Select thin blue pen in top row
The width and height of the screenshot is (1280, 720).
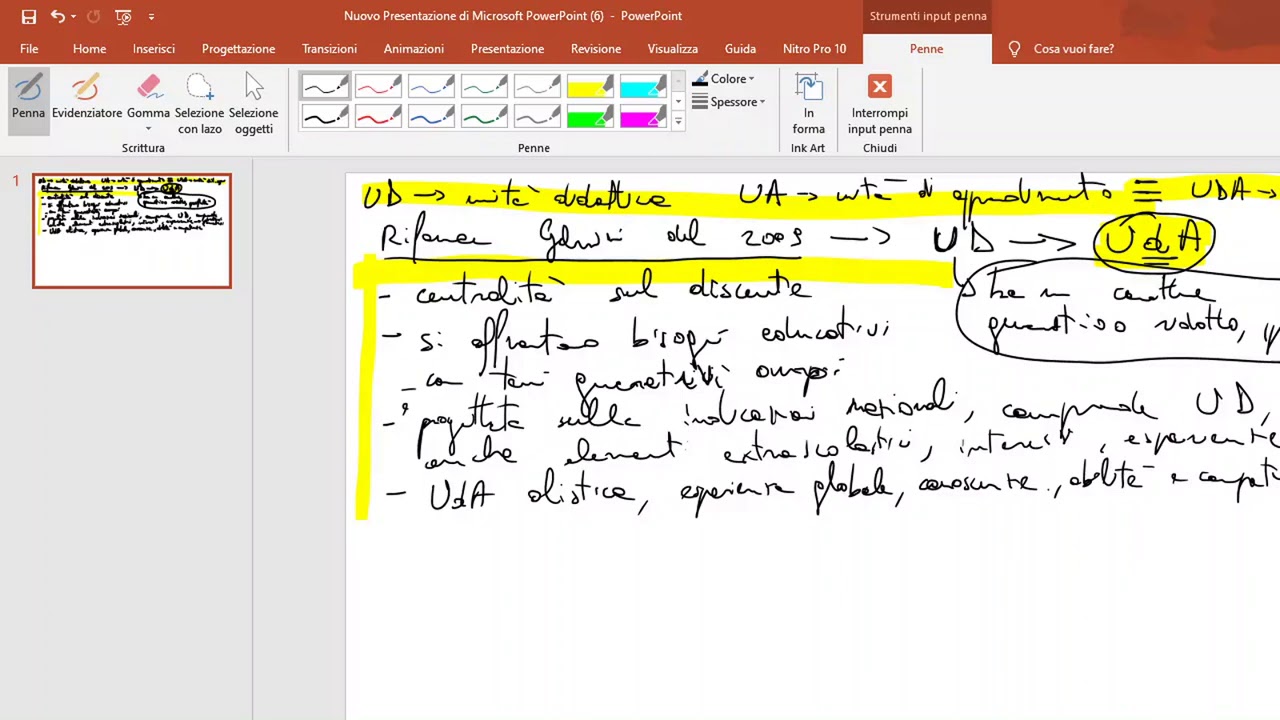431,87
